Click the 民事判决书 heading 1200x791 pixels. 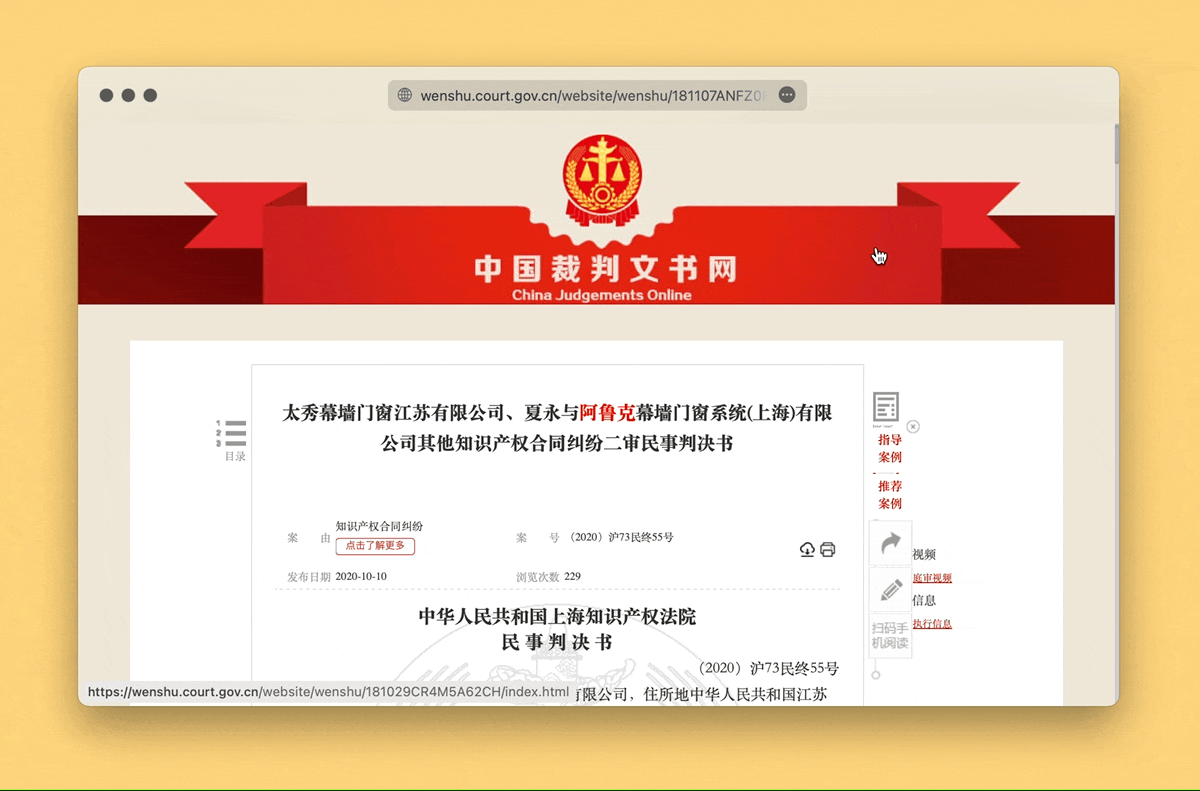[x=557, y=642]
